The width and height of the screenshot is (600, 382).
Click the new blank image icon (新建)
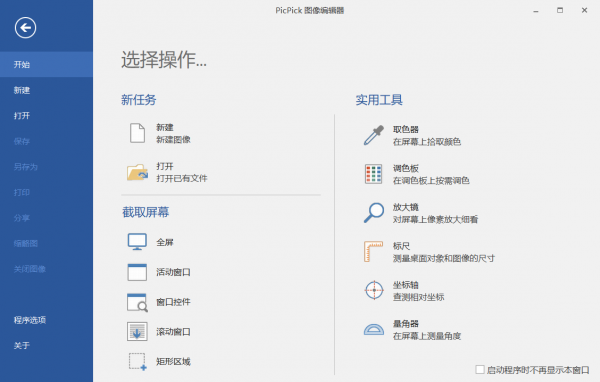(x=137, y=133)
